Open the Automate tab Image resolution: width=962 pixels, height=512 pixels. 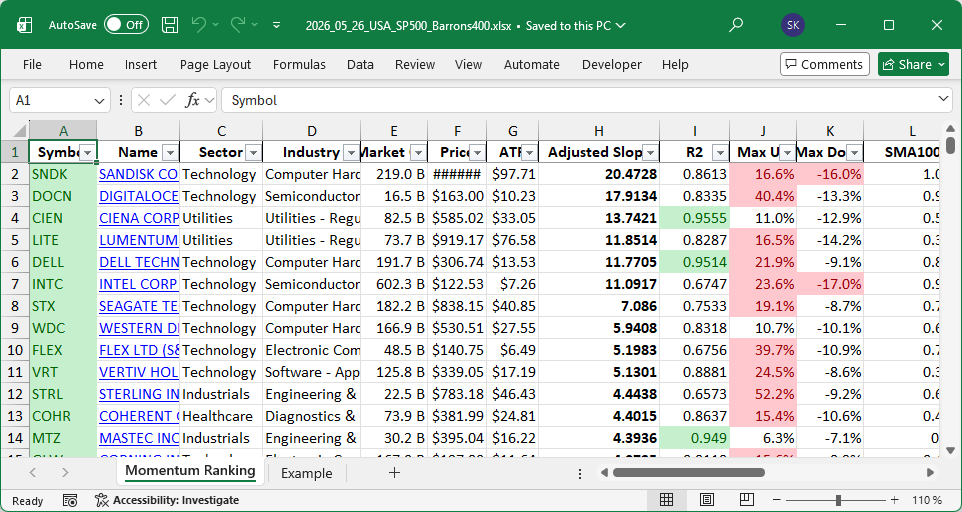tap(531, 64)
